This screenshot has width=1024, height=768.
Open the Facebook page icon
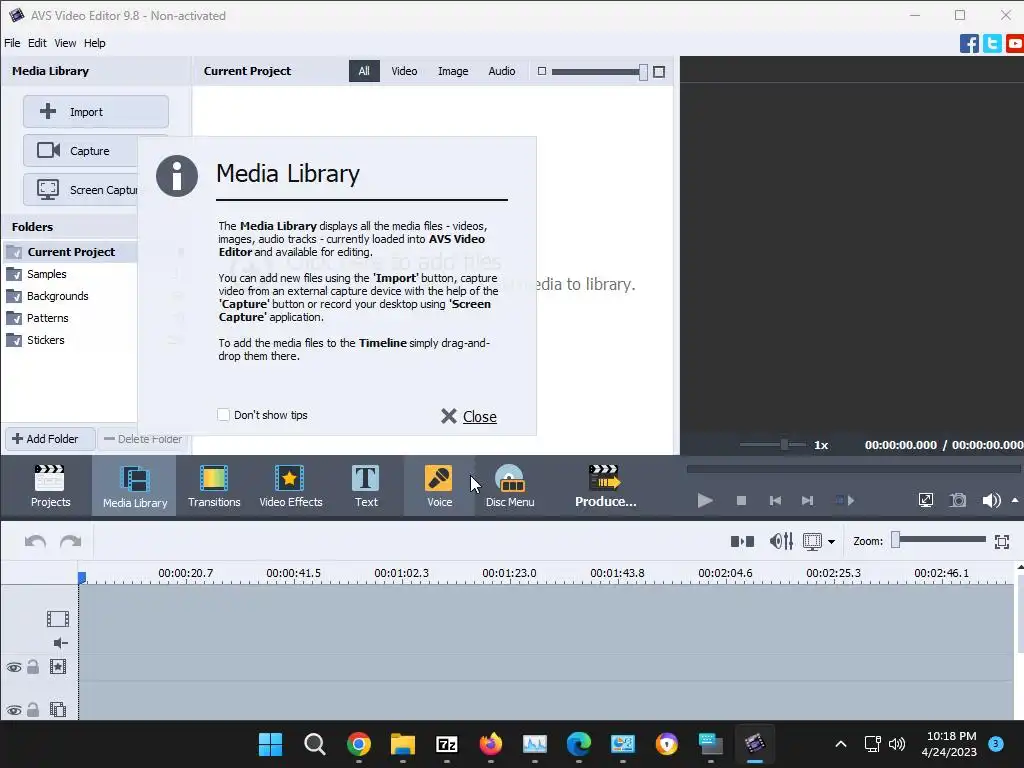click(x=969, y=44)
